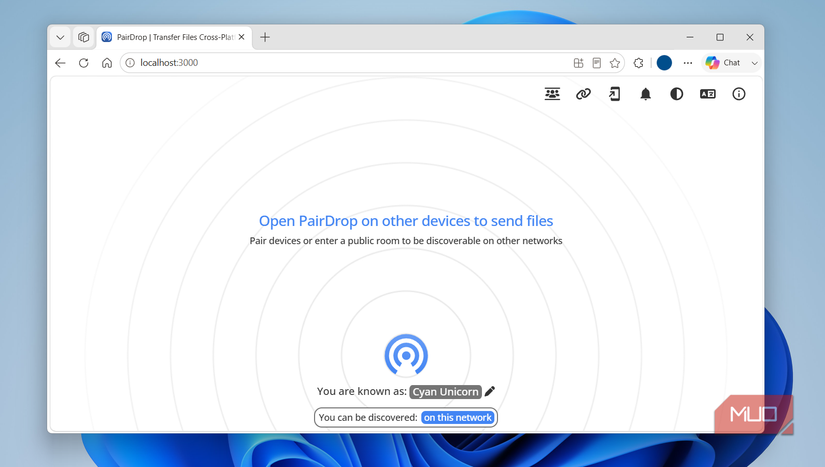Enable notifications with the bell icon
Screen dimensions: 825x467
tap(646, 94)
